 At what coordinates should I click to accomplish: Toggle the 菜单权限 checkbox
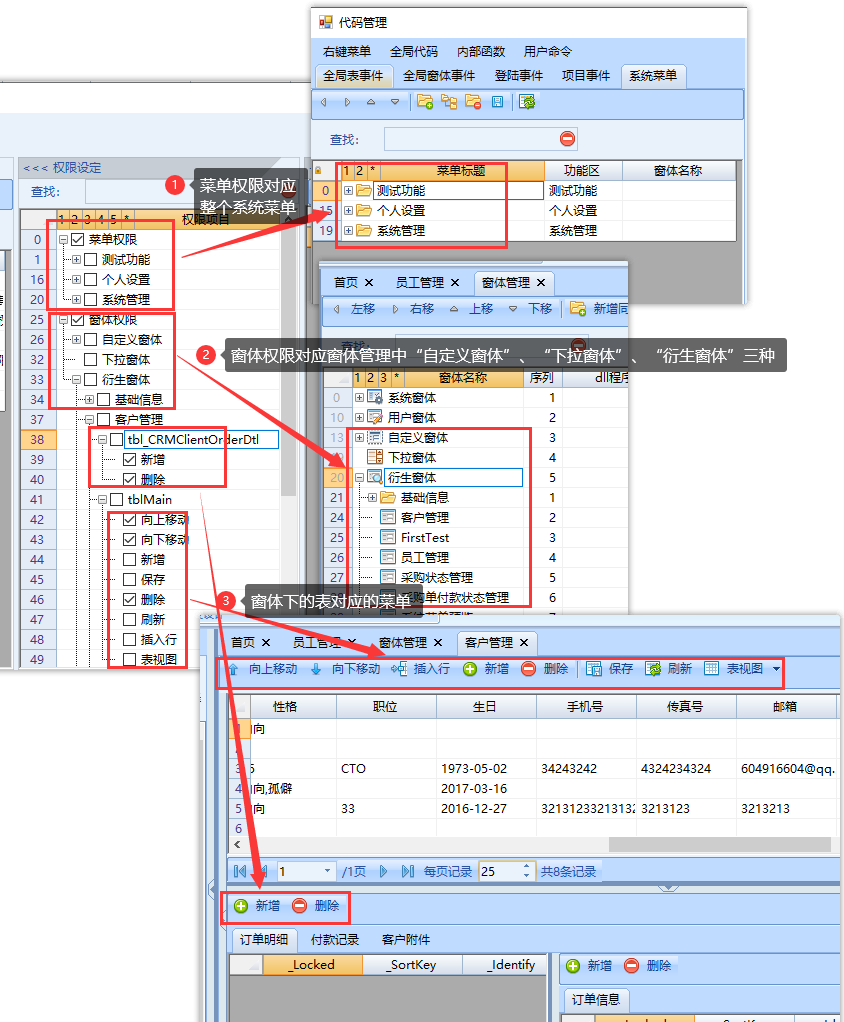(78, 239)
